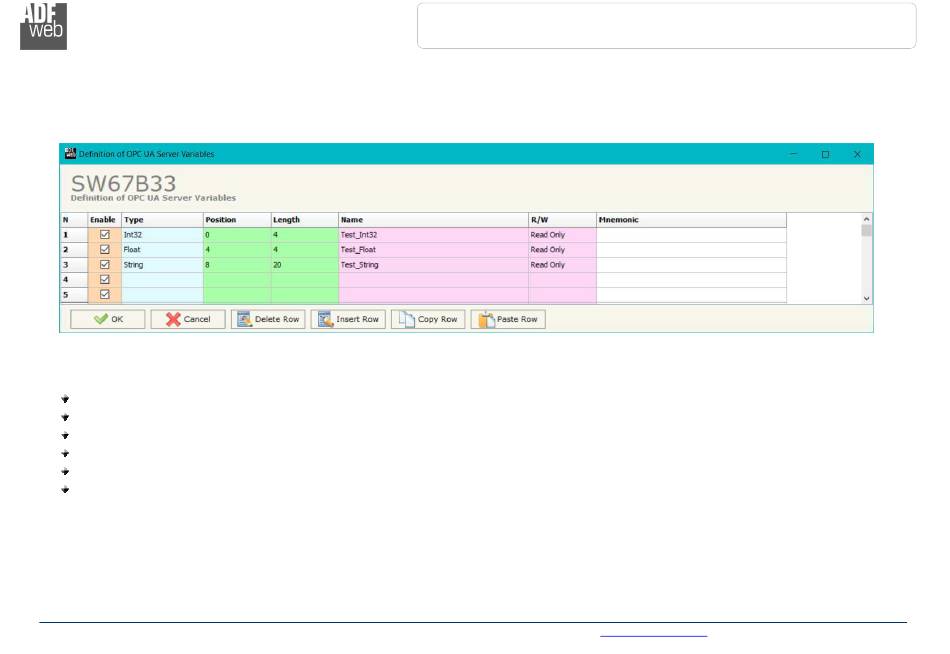Screen dimensions: 950x654
Task: Maximize the Definition of OPC UA window
Action: 825,154
